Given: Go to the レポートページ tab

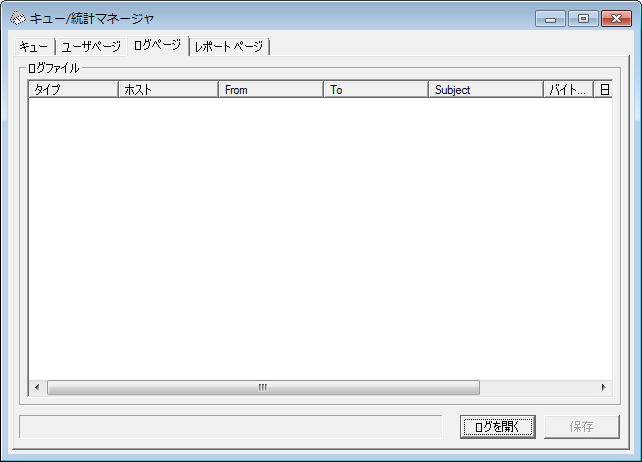Looking at the screenshot, I should click(229, 47).
